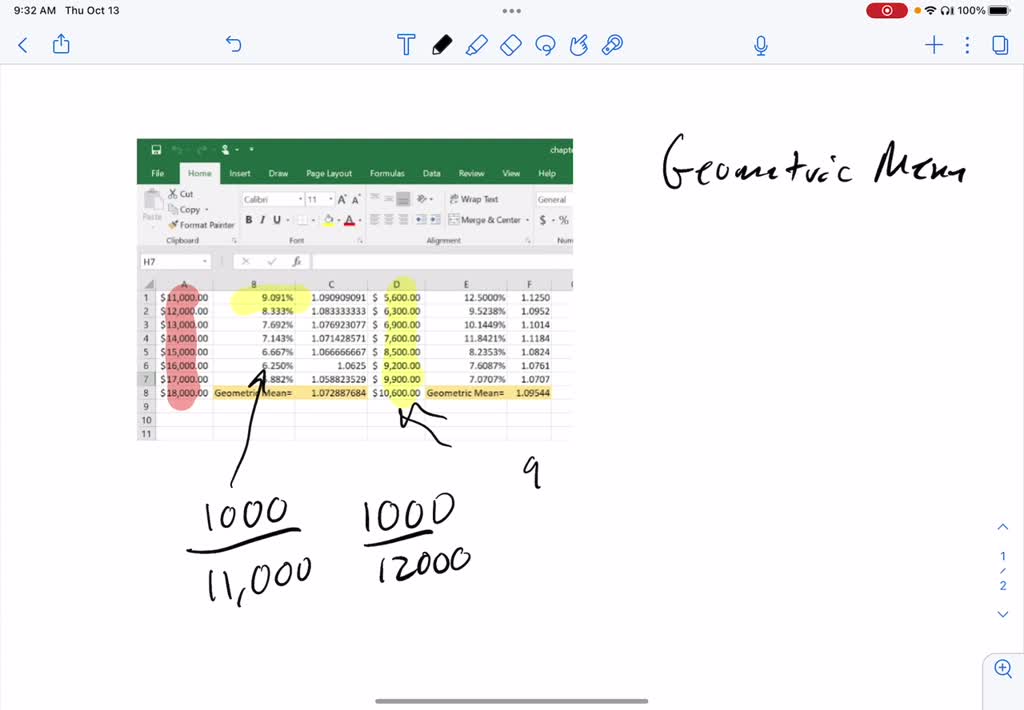The image size is (1024, 710).
Task: Toggle the magnifier zoom tool
Action: pyautogui.click(x=1002, y=668)
